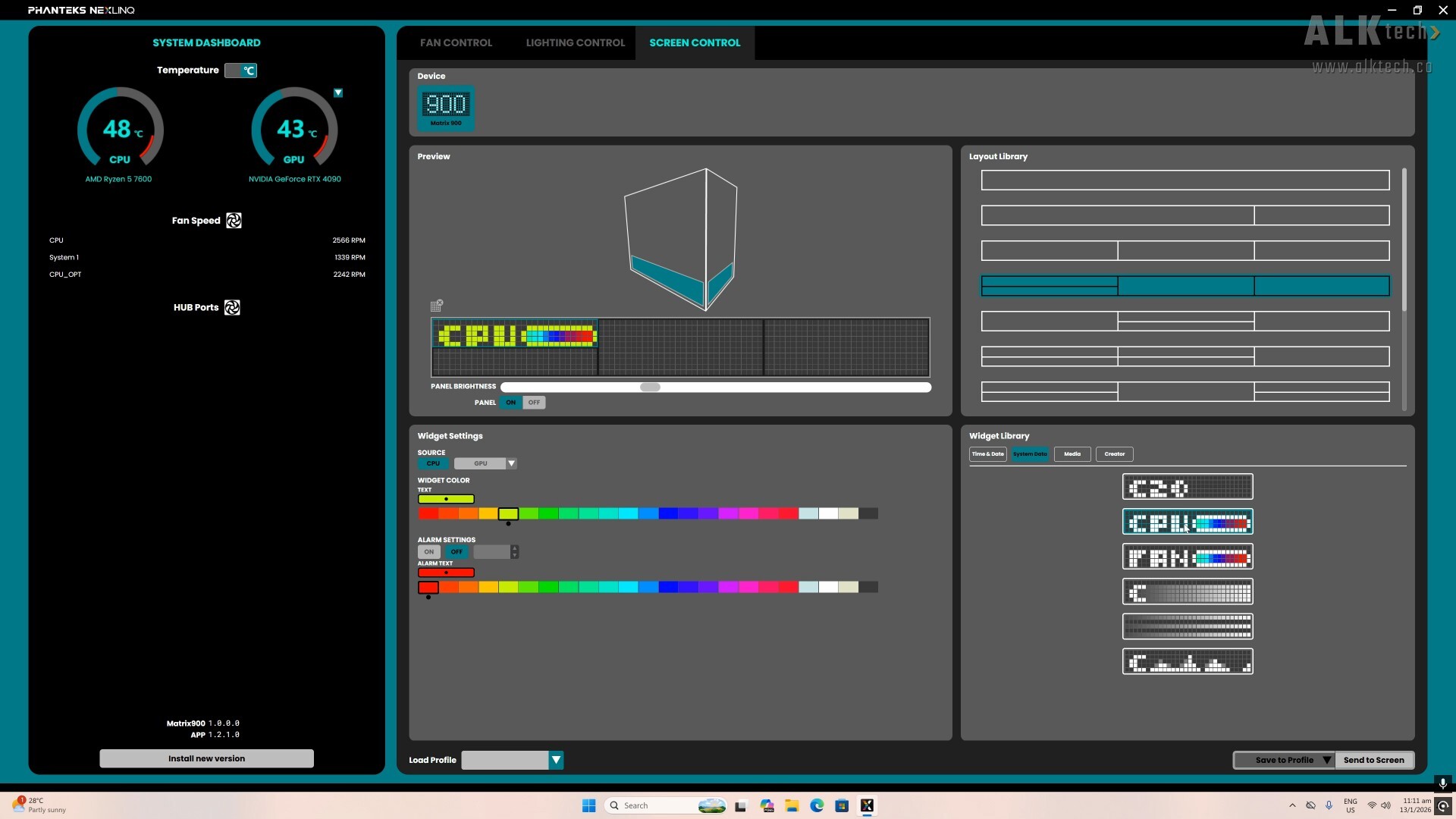
Task: Click the fan icon beside Fan Speed
Action: [234, 220]
